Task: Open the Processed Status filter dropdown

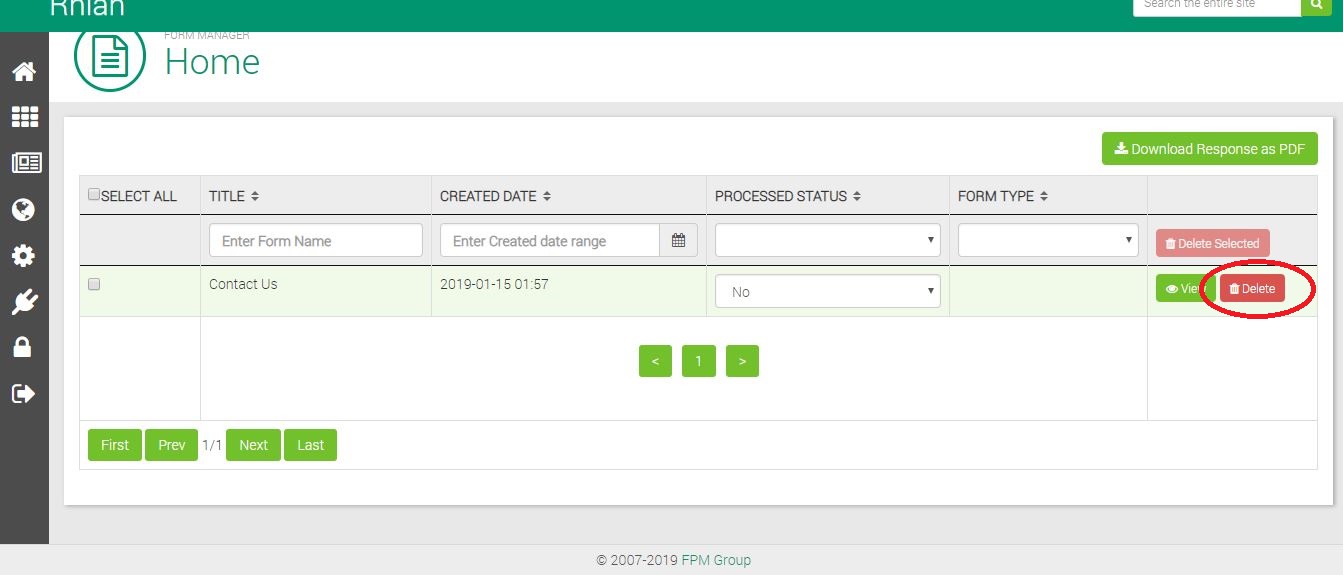Action: coord(827,240)
